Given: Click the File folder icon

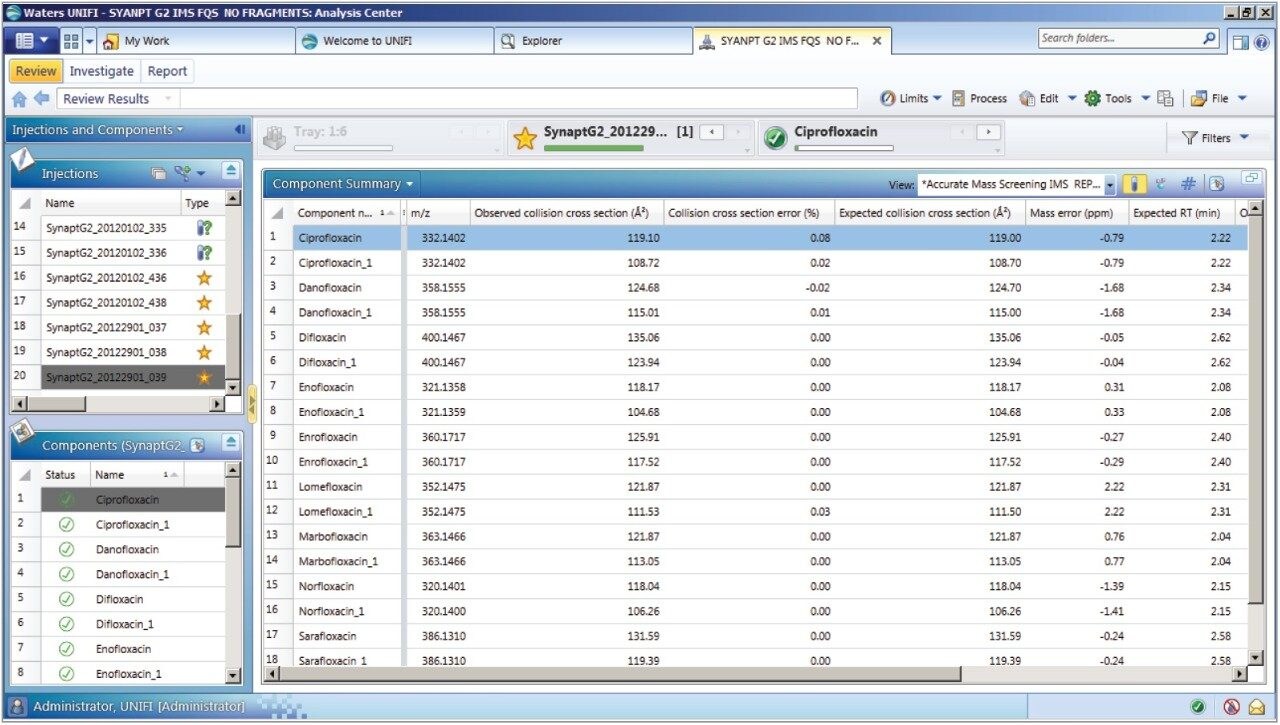Looking at the screenshot, I should click(1198, 98).
